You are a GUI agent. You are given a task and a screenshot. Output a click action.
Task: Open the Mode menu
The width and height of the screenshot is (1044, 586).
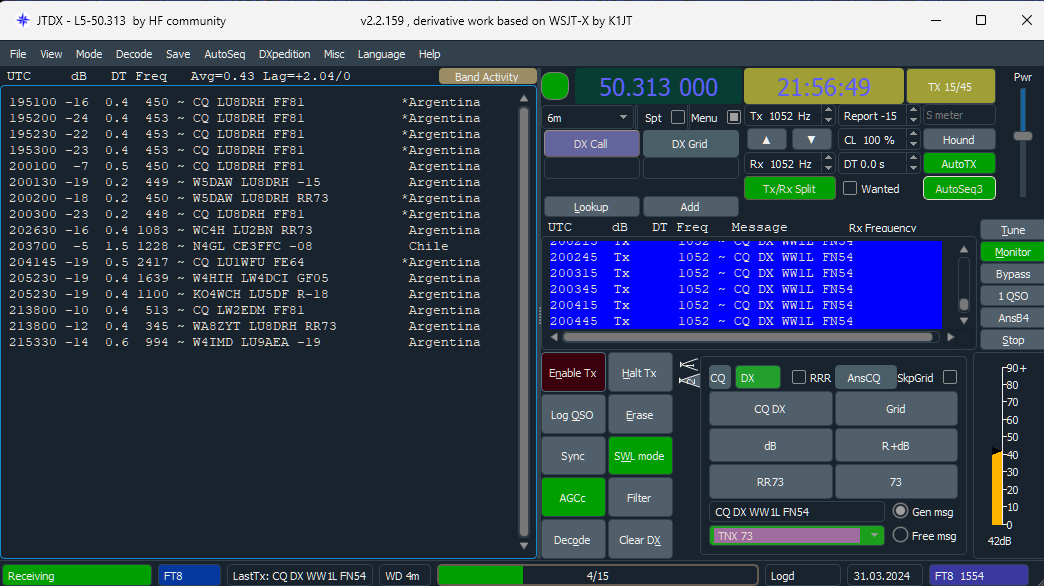89,54
